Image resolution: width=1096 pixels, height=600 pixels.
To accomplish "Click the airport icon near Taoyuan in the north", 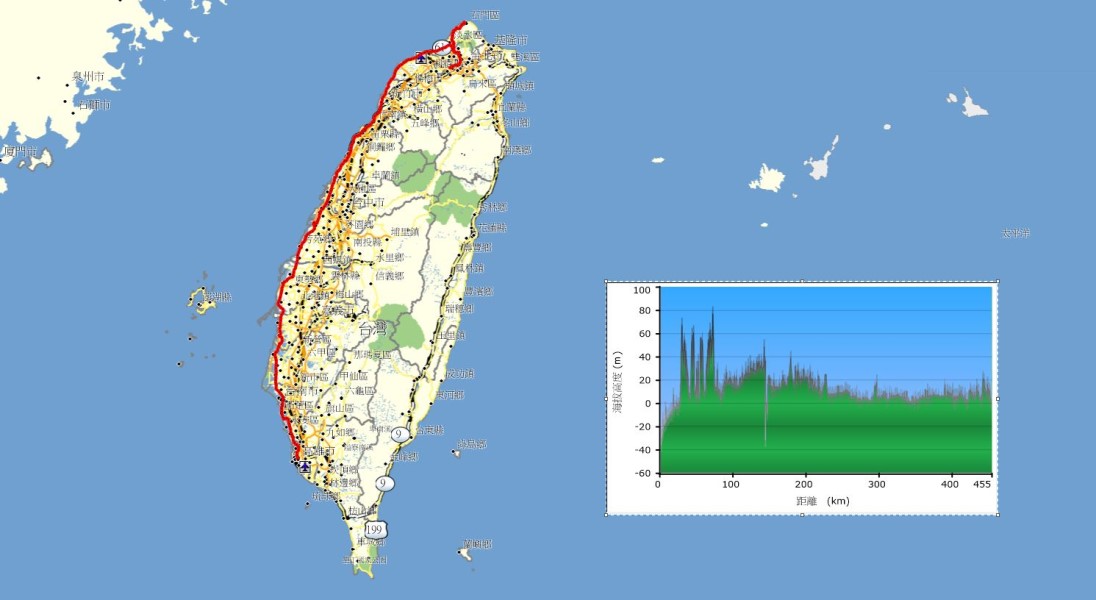I will [x=422, y=58].
